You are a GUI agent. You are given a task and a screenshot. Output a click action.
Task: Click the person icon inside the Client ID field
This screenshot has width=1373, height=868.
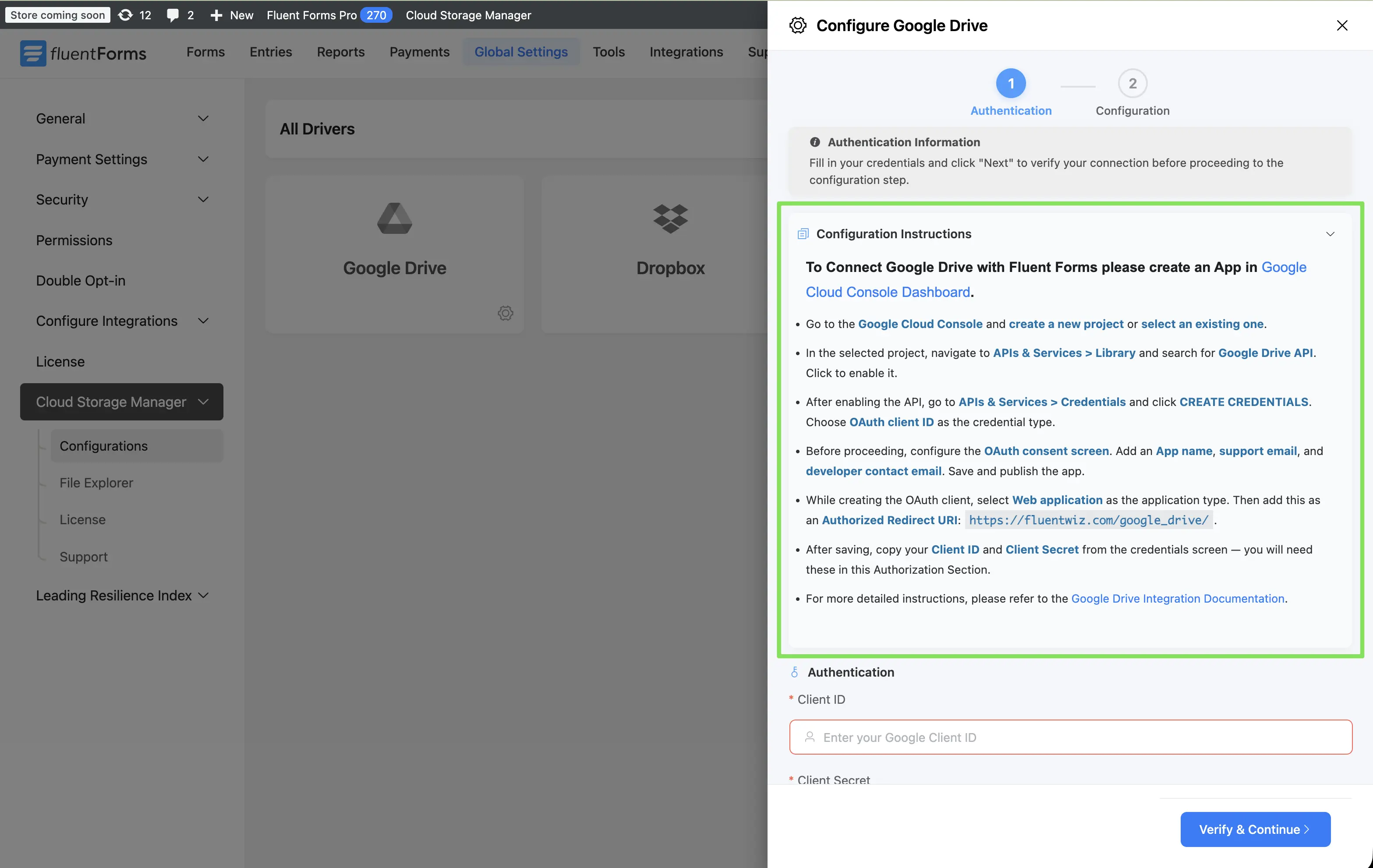pos(810,737)
